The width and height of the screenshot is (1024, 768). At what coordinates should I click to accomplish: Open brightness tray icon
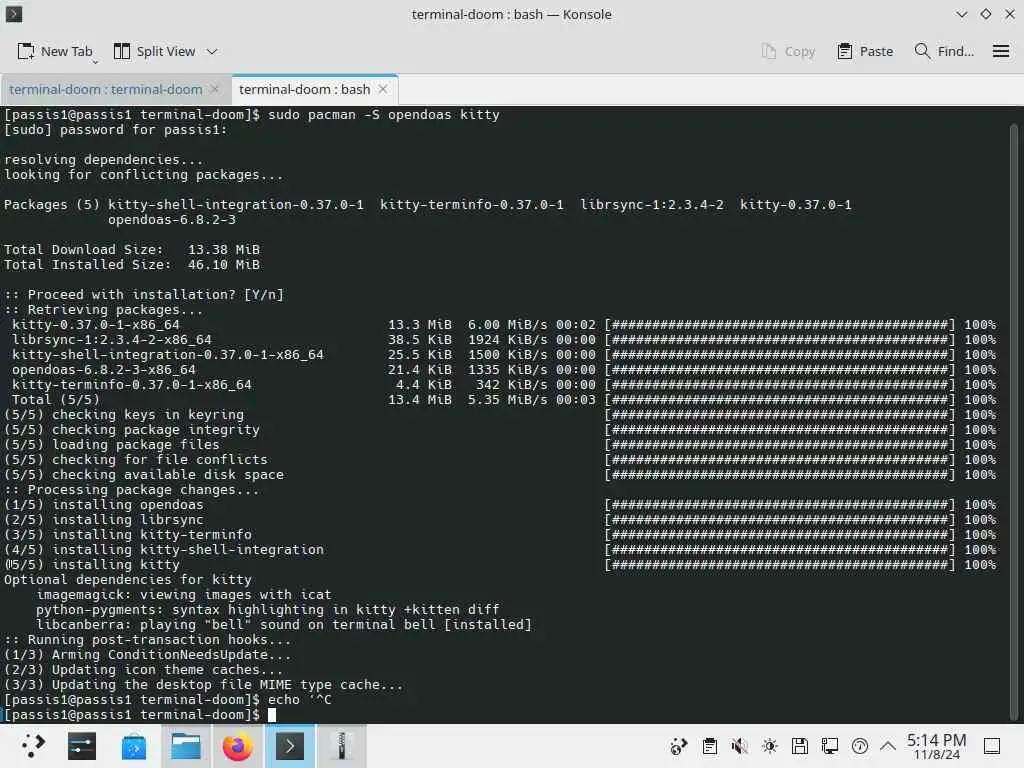tap(769, 746)
